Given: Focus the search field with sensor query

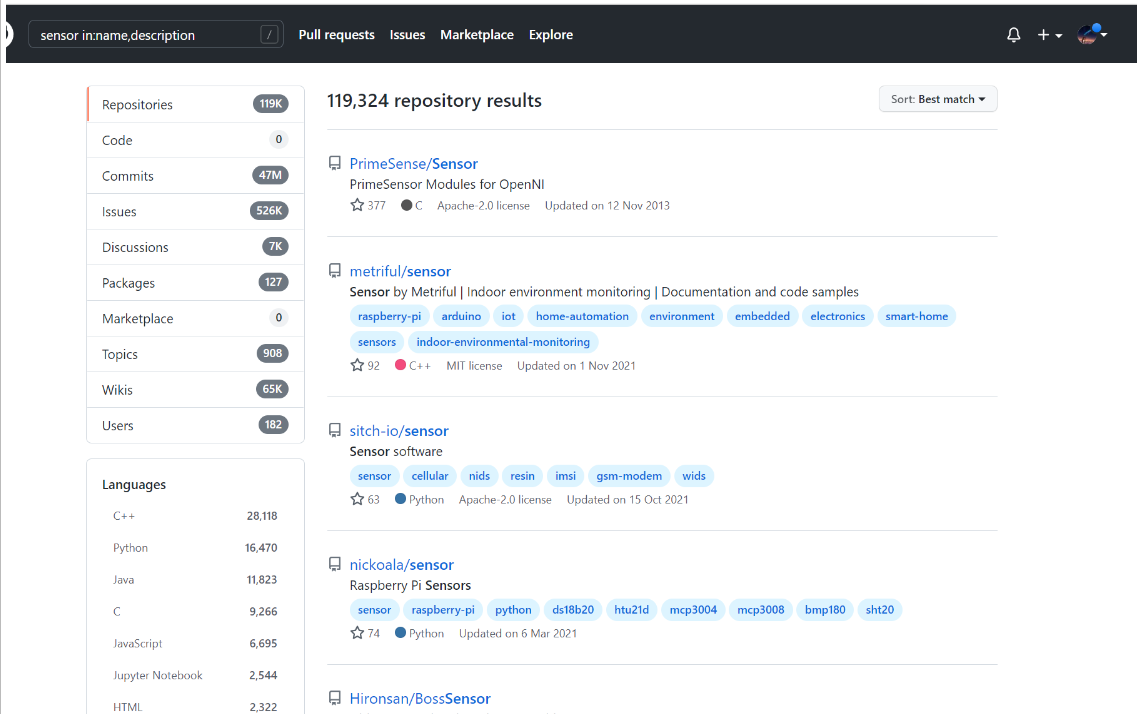Looking at the screenshot, I should [155, 35].
